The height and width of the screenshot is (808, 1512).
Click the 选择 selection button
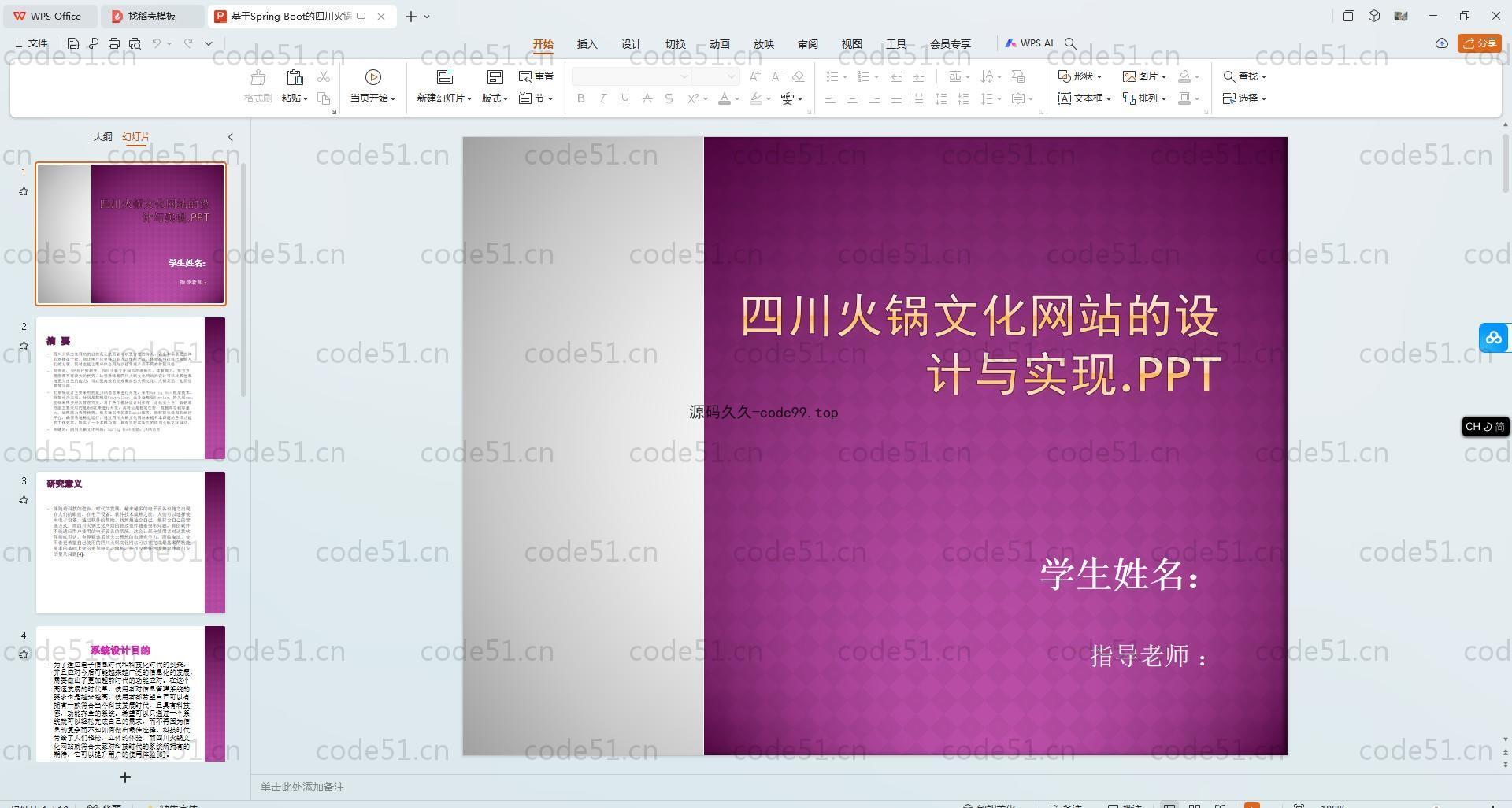[x=1244, y=98]
